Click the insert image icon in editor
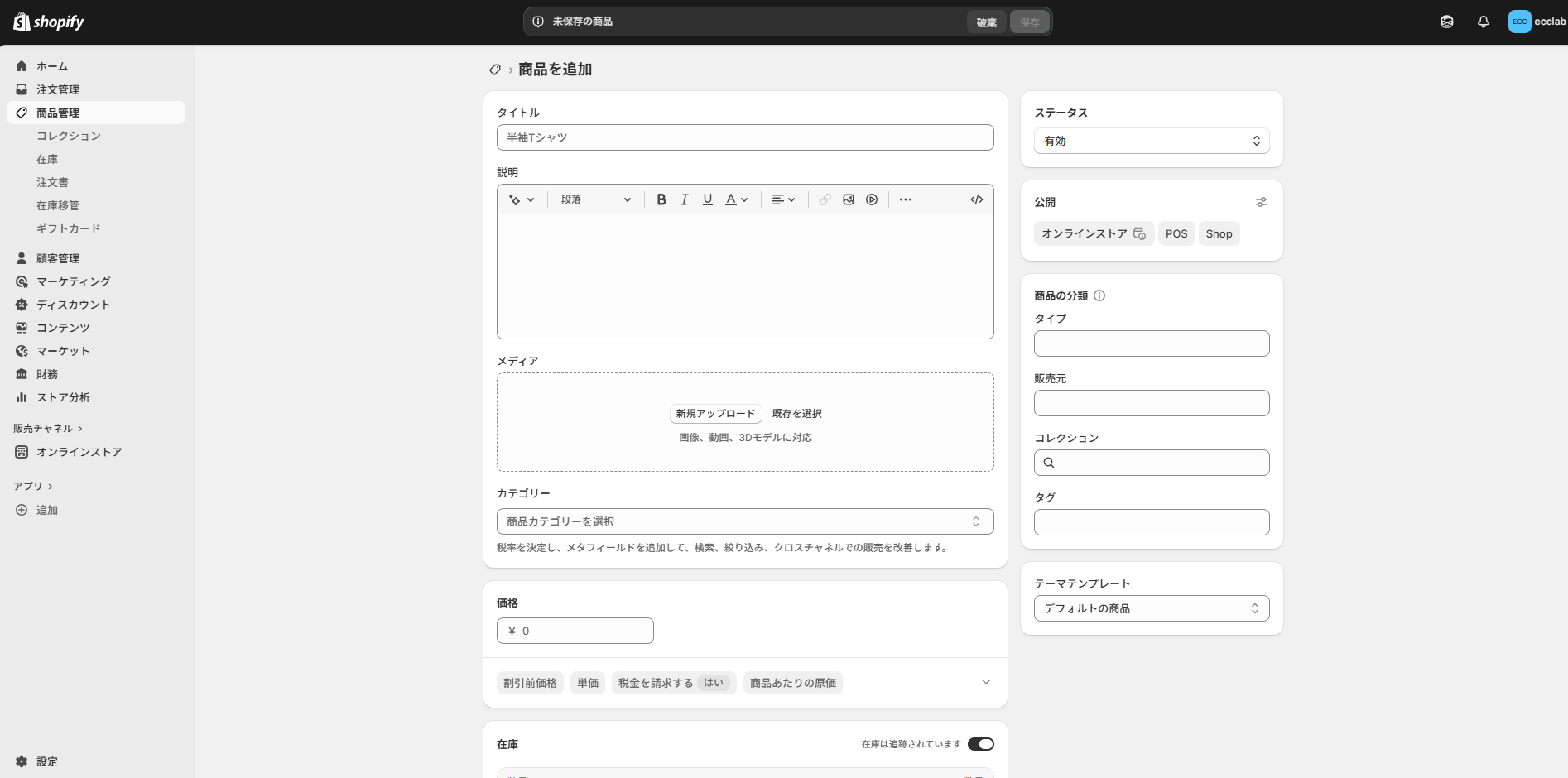 (848, 199)
